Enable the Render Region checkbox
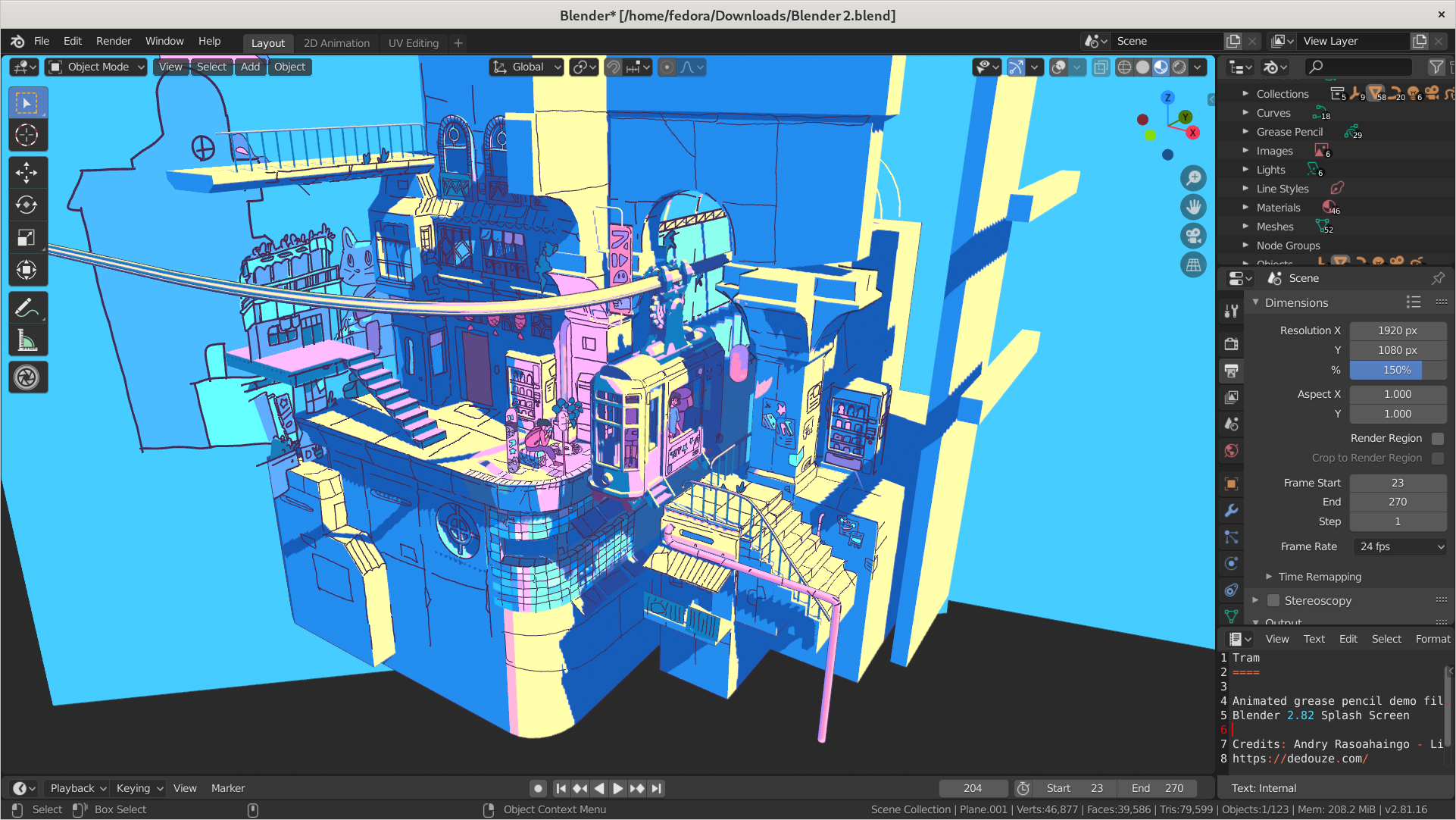The width and height of the screenshot is (1456, 820). (x=1437, y=438)
